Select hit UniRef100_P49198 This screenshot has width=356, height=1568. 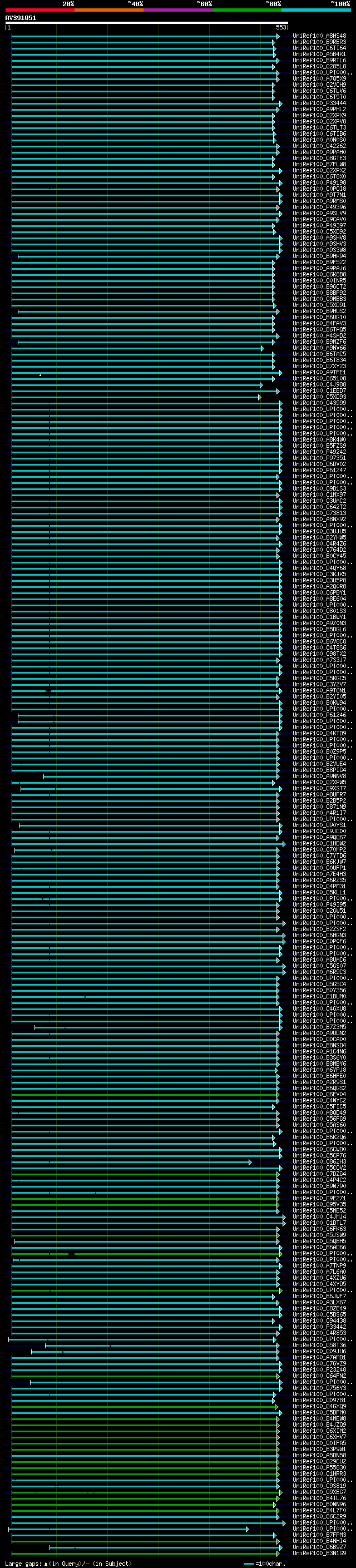[319, 182]
